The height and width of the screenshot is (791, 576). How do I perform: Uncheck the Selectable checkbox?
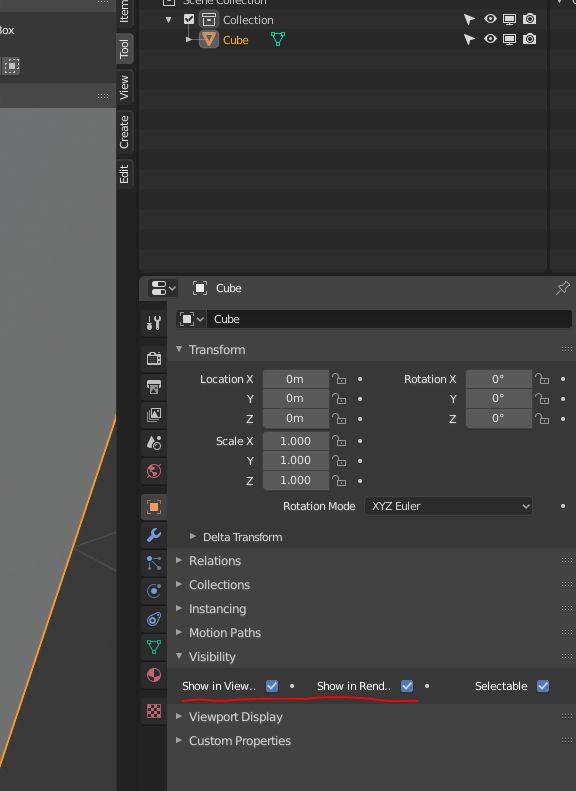(x=543, y=686)
